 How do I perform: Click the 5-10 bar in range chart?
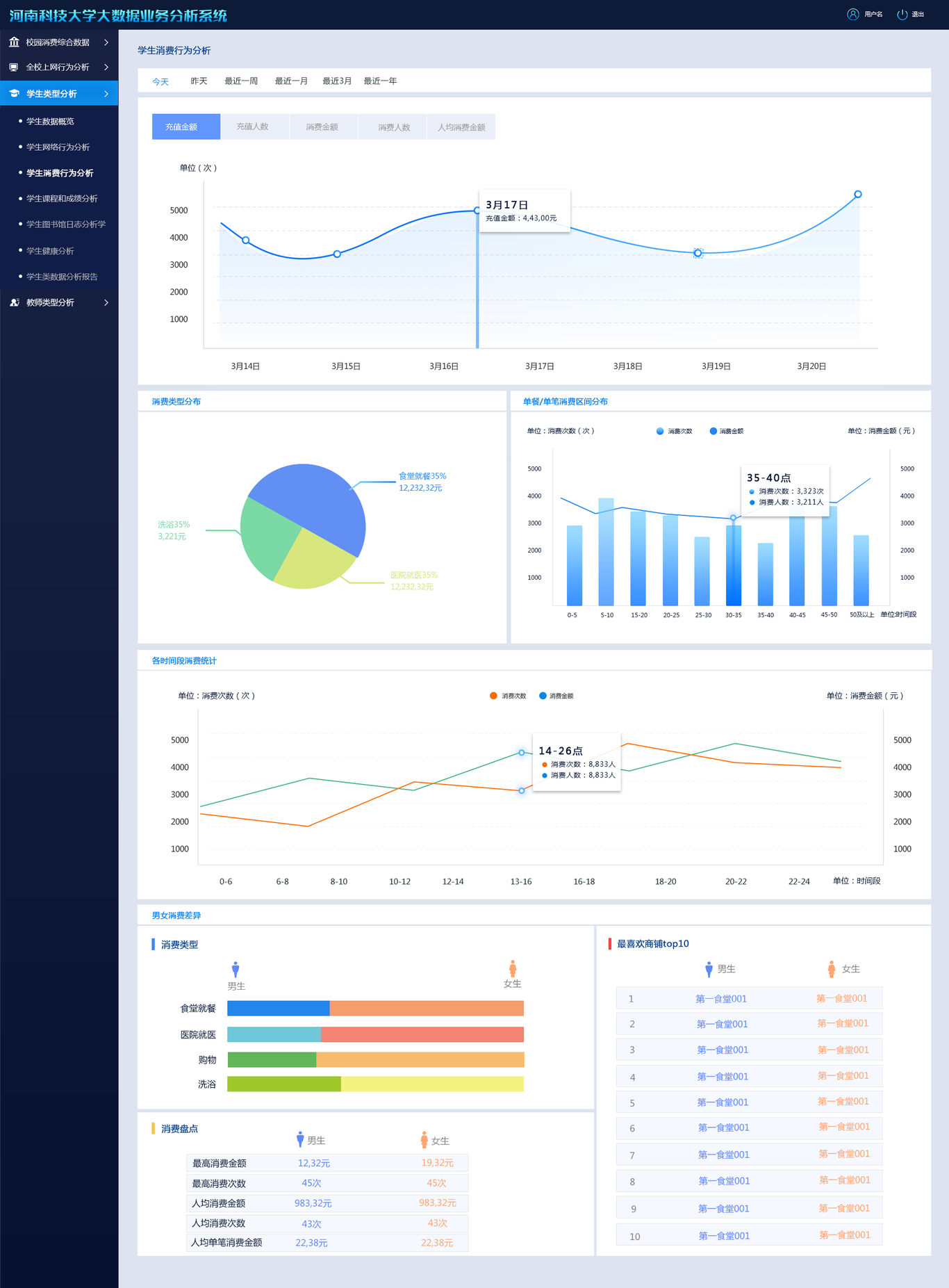click(606, 552)
